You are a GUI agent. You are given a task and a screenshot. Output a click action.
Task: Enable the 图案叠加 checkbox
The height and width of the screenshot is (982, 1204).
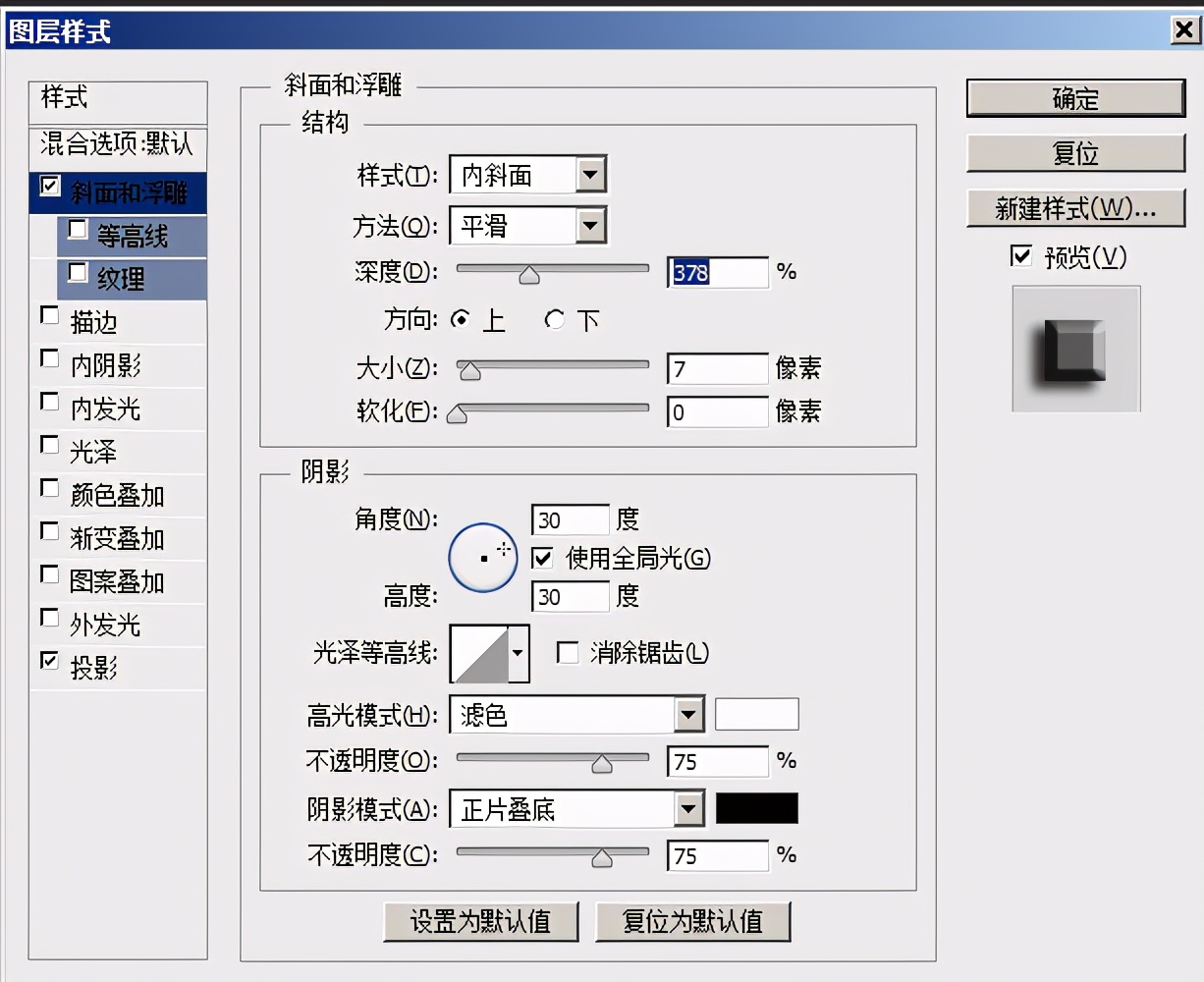point(49,574)
